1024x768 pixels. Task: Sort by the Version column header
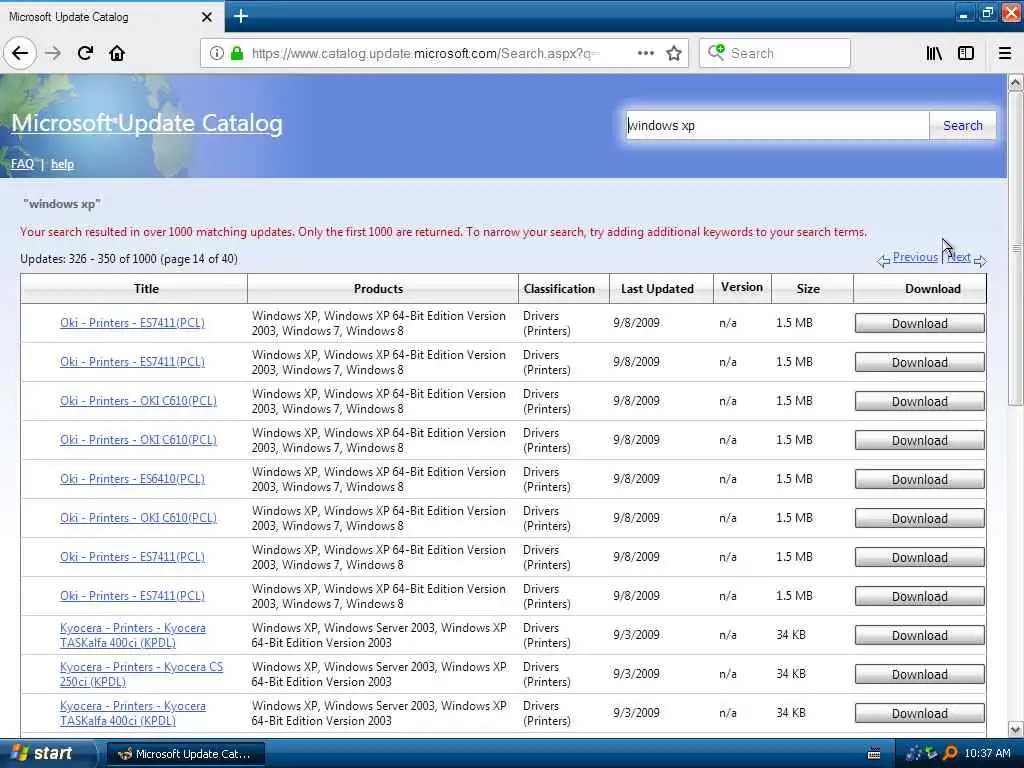(x=742, y=287)
